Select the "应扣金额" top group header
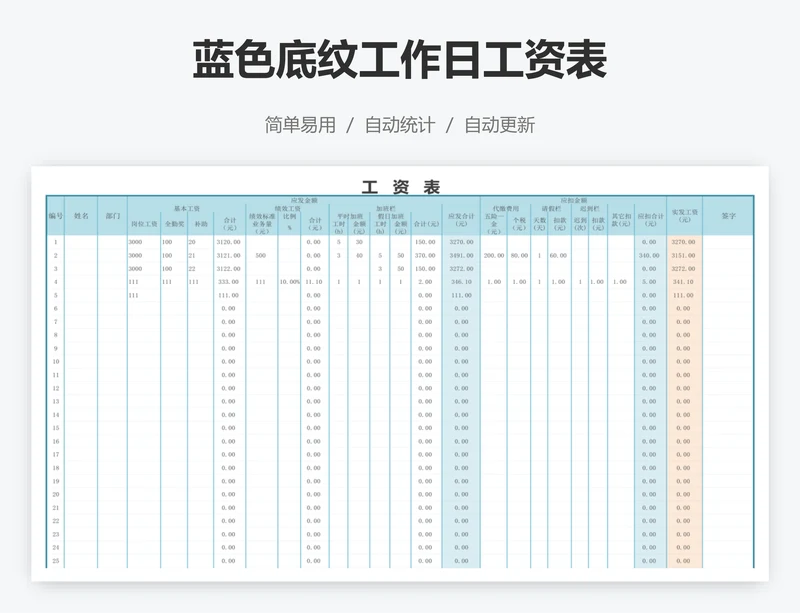This screenshot has height=613, width=800. pos(574,201)
